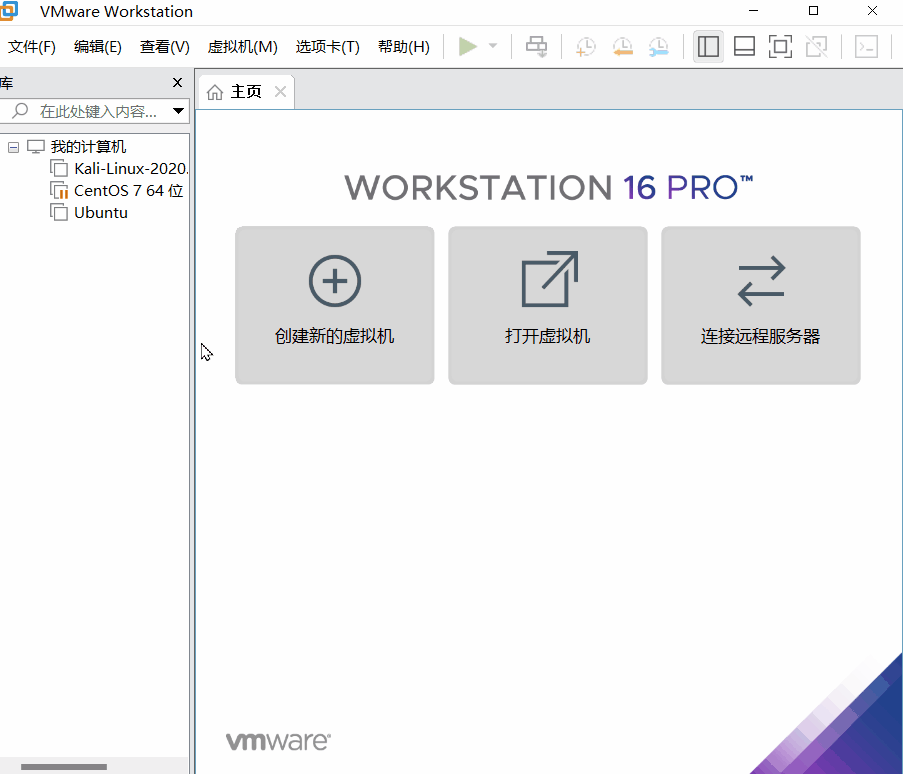Close the library panel
903x774 pixels.
point(177,82)
